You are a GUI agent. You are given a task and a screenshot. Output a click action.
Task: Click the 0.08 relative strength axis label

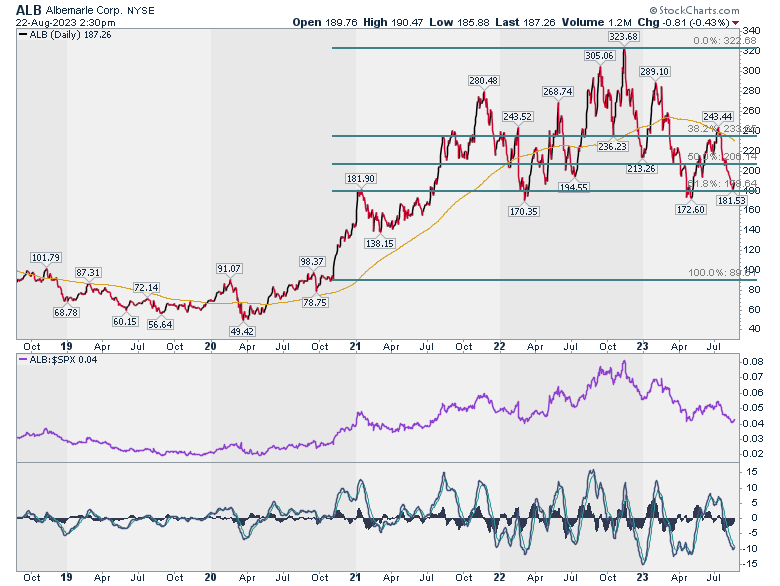(x=753, y=362)
